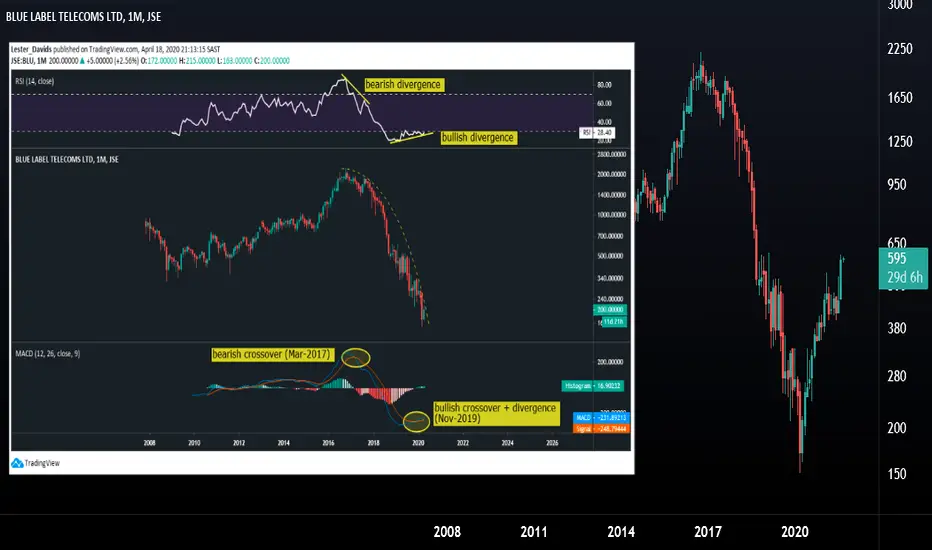Viewport: 932px width, 550px height.
Task: Click the 1650 price axis label
Action: pyautogui.click(x=899, y=98)
